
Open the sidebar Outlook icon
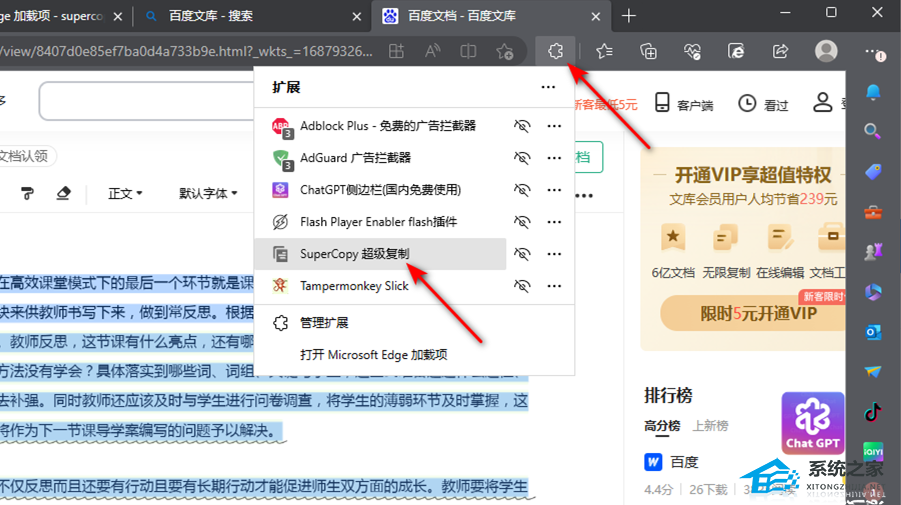point(873,332)
